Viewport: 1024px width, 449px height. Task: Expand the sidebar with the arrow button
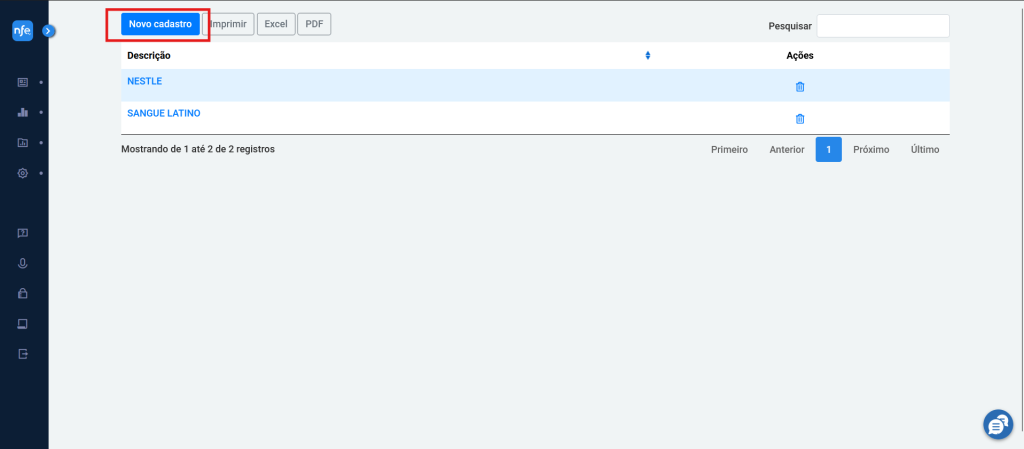pos(49,30)
